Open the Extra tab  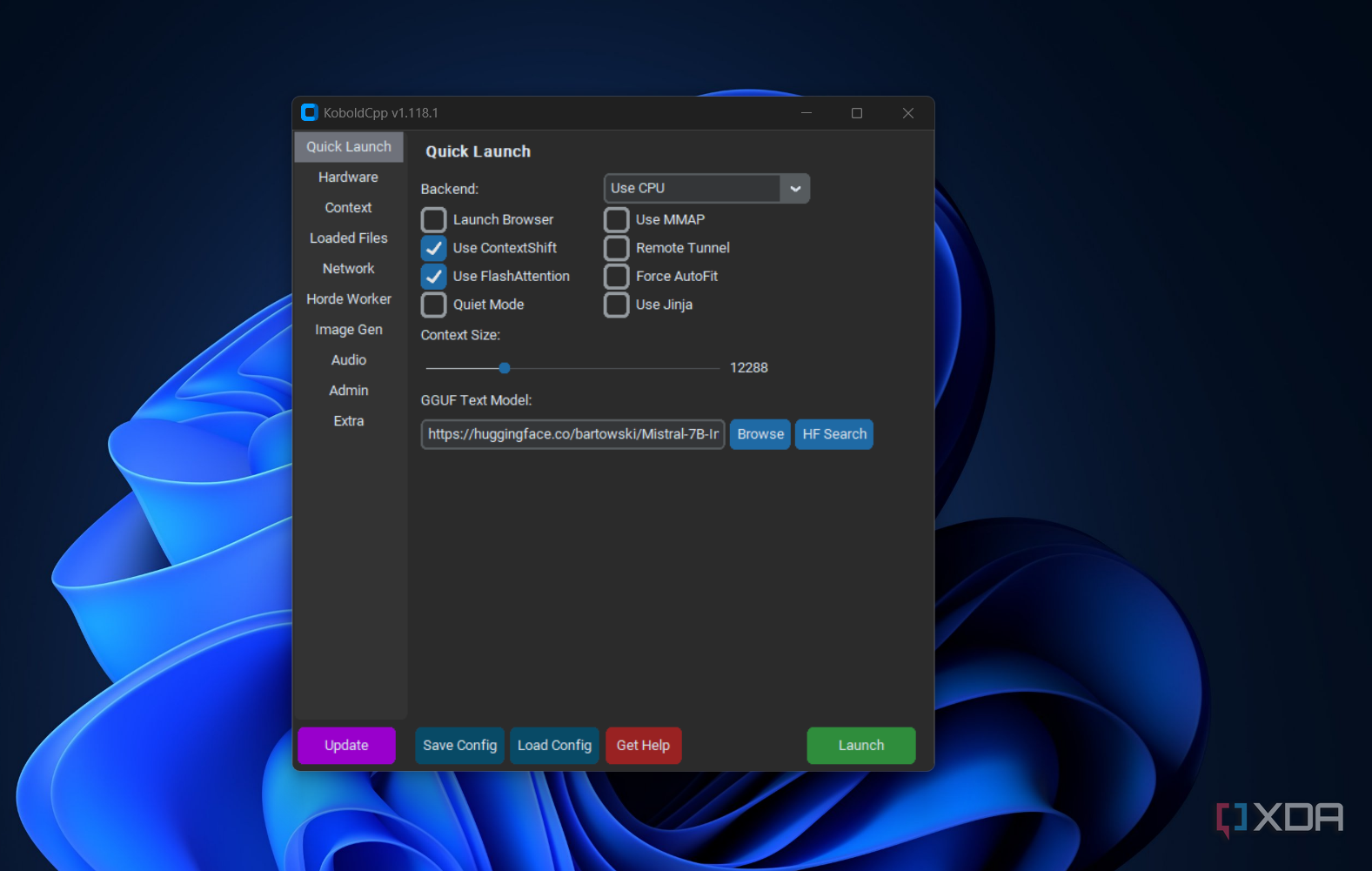click(349, 421)
